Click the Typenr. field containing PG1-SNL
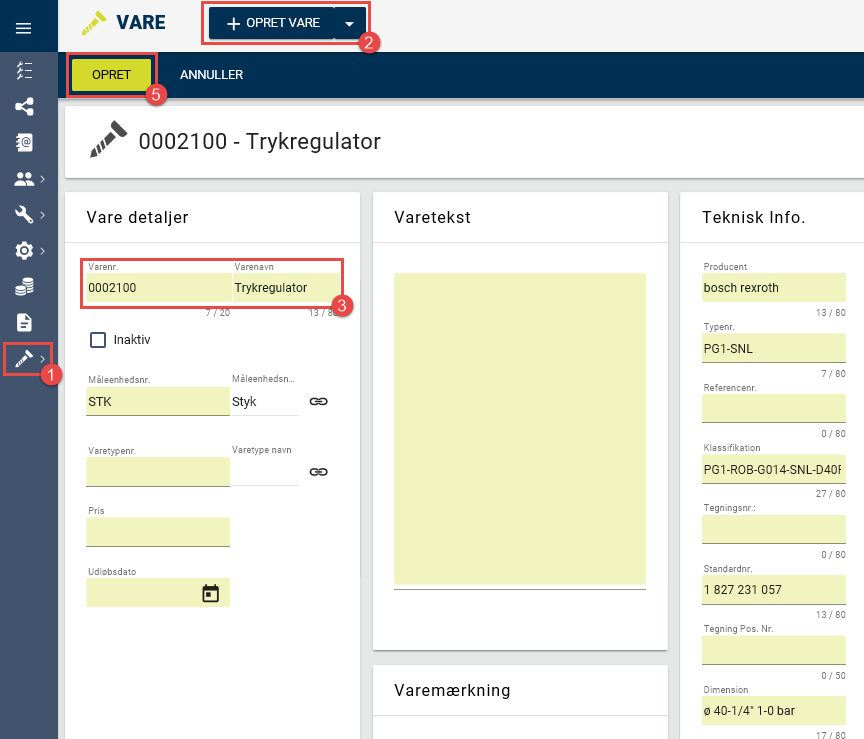864x739 pixels. click(x=774, y=348)
